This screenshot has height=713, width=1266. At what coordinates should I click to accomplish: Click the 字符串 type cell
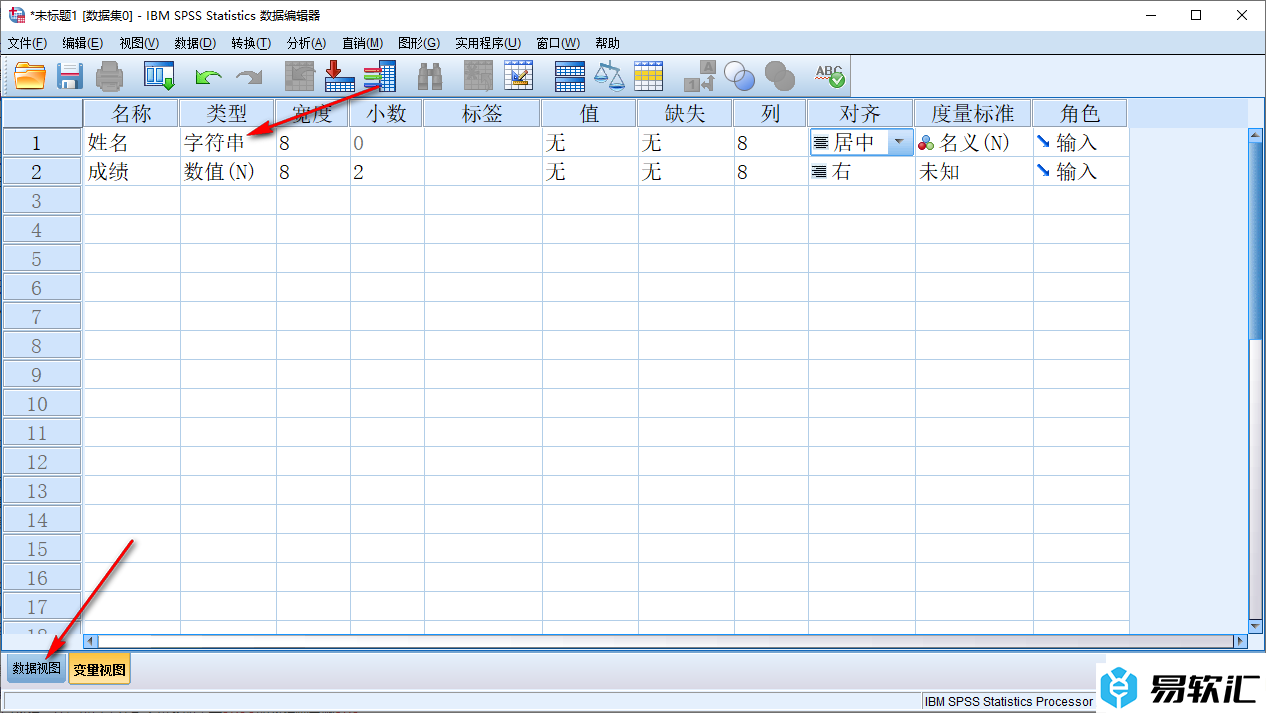click(x=228, y=142)
